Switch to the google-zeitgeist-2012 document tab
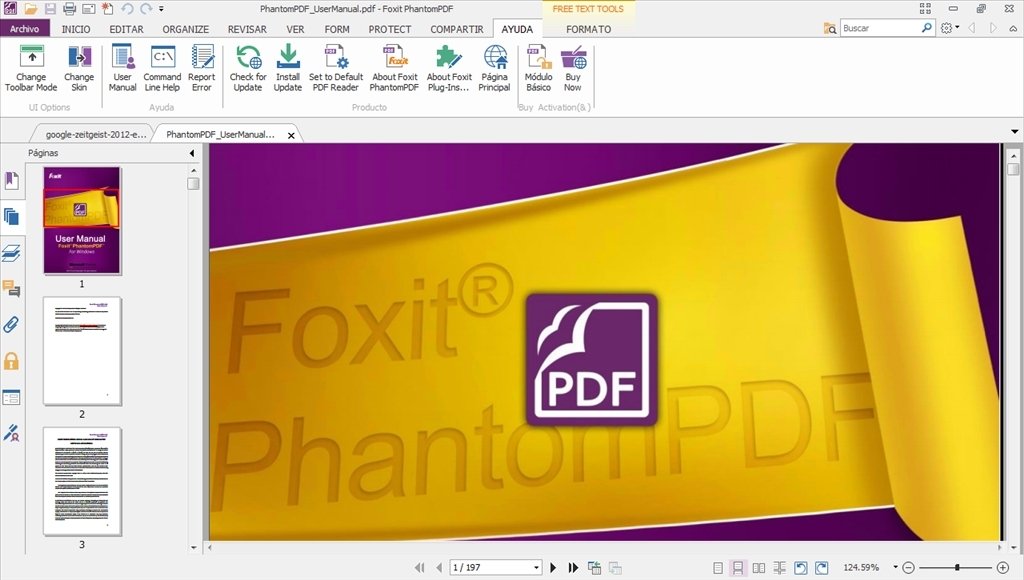 [96, 135]
